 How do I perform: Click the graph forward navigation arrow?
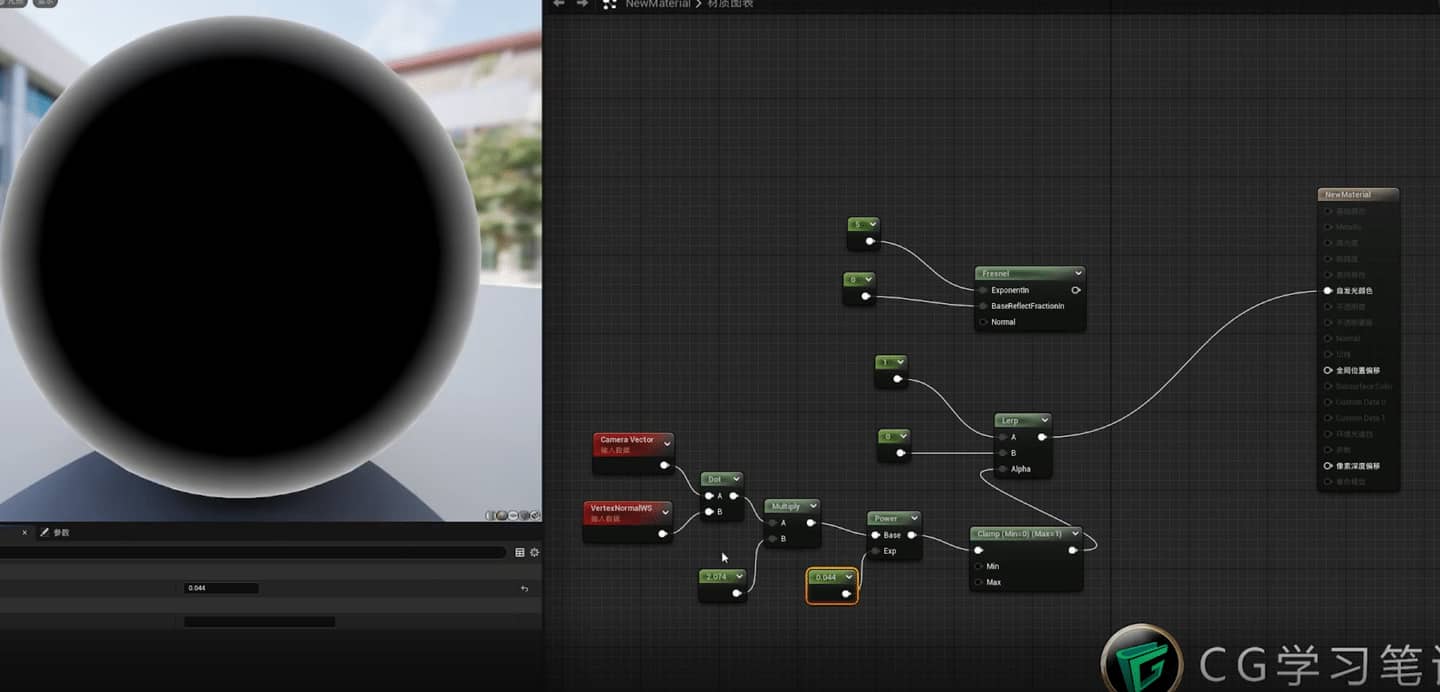click(582, 4)
